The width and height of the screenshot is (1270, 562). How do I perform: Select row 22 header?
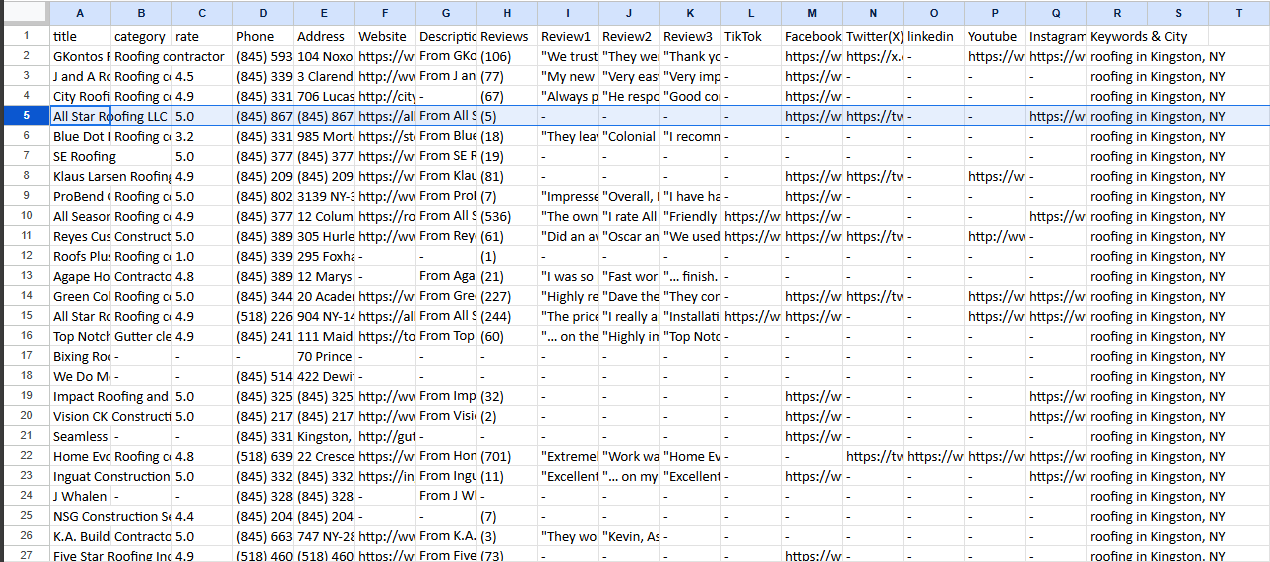tap(25, 456)
